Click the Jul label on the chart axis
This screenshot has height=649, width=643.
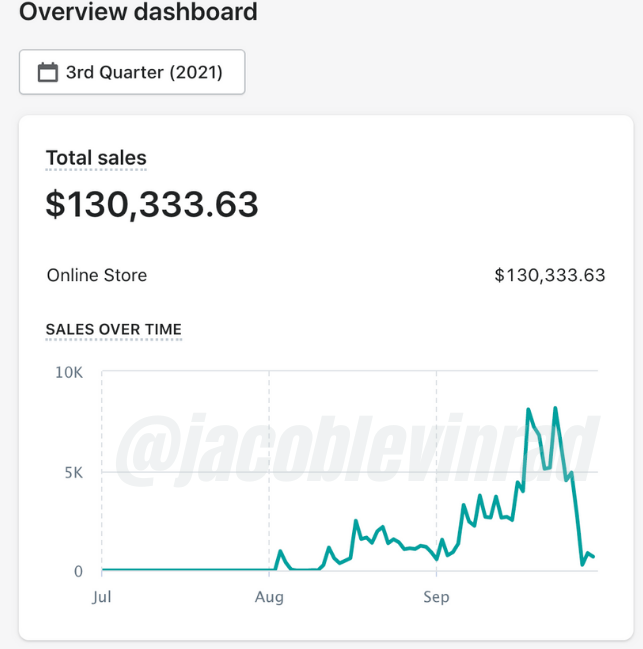coord(101,597)
